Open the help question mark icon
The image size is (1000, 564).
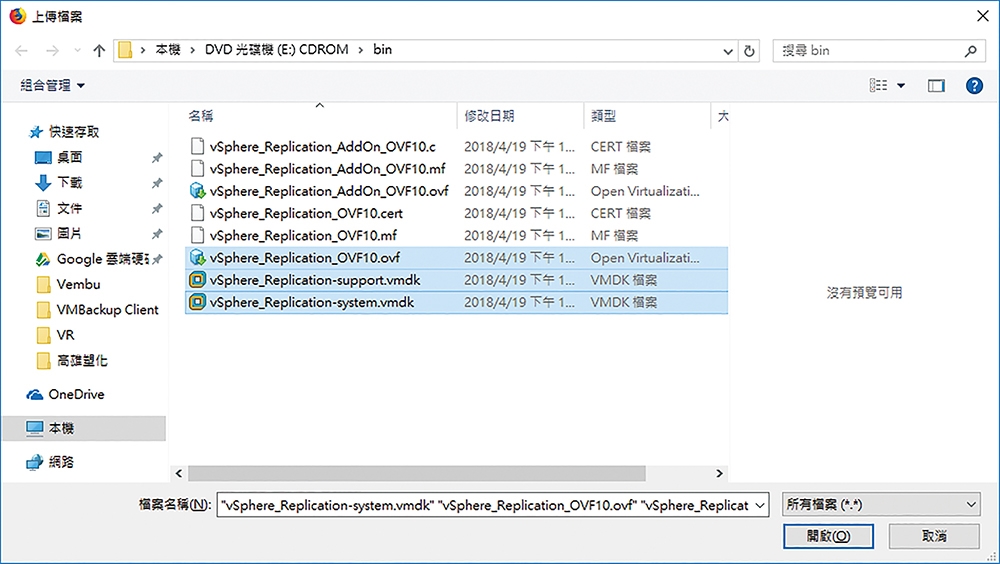[x=974, y=85]
